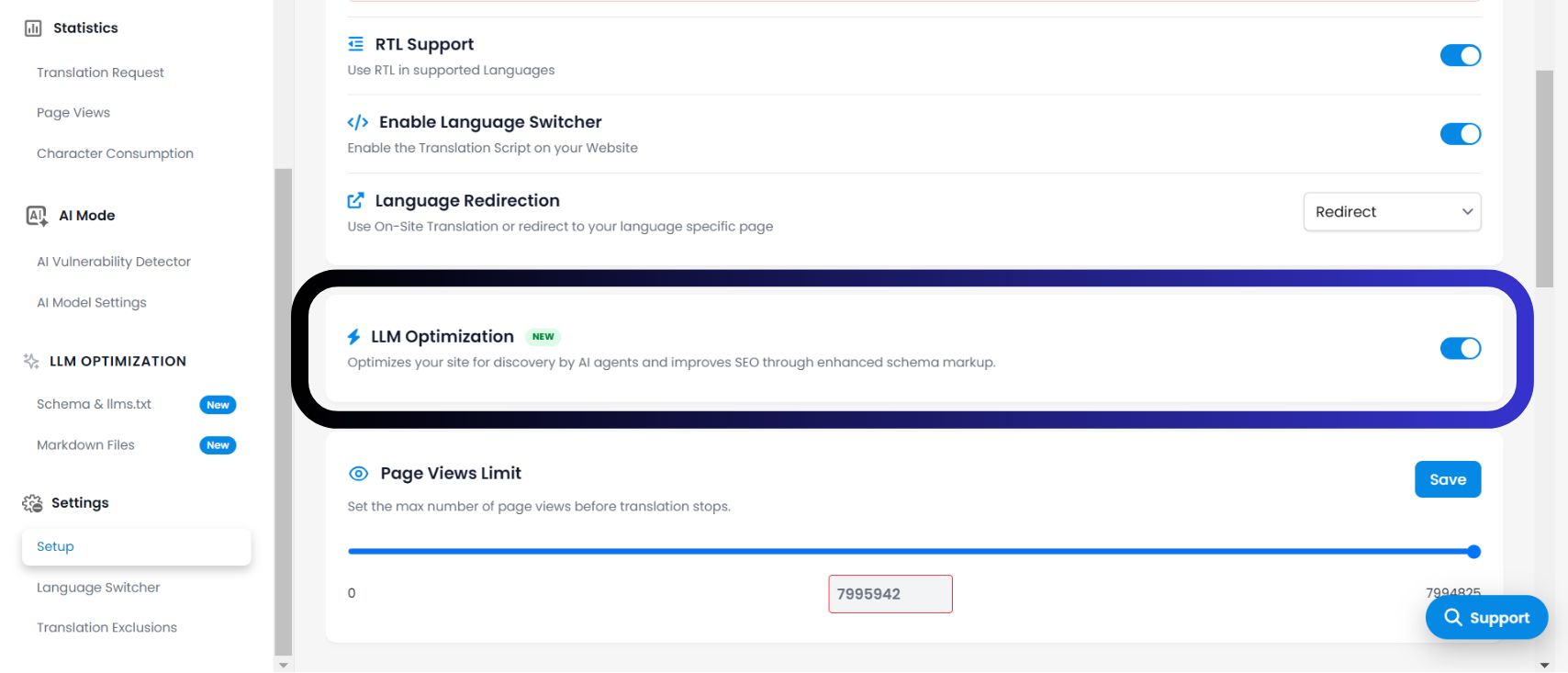The height and width of the screenshot is (673, 1568).
Task: Click the RTL Support indent icon
Action: (x=355, y=43)
